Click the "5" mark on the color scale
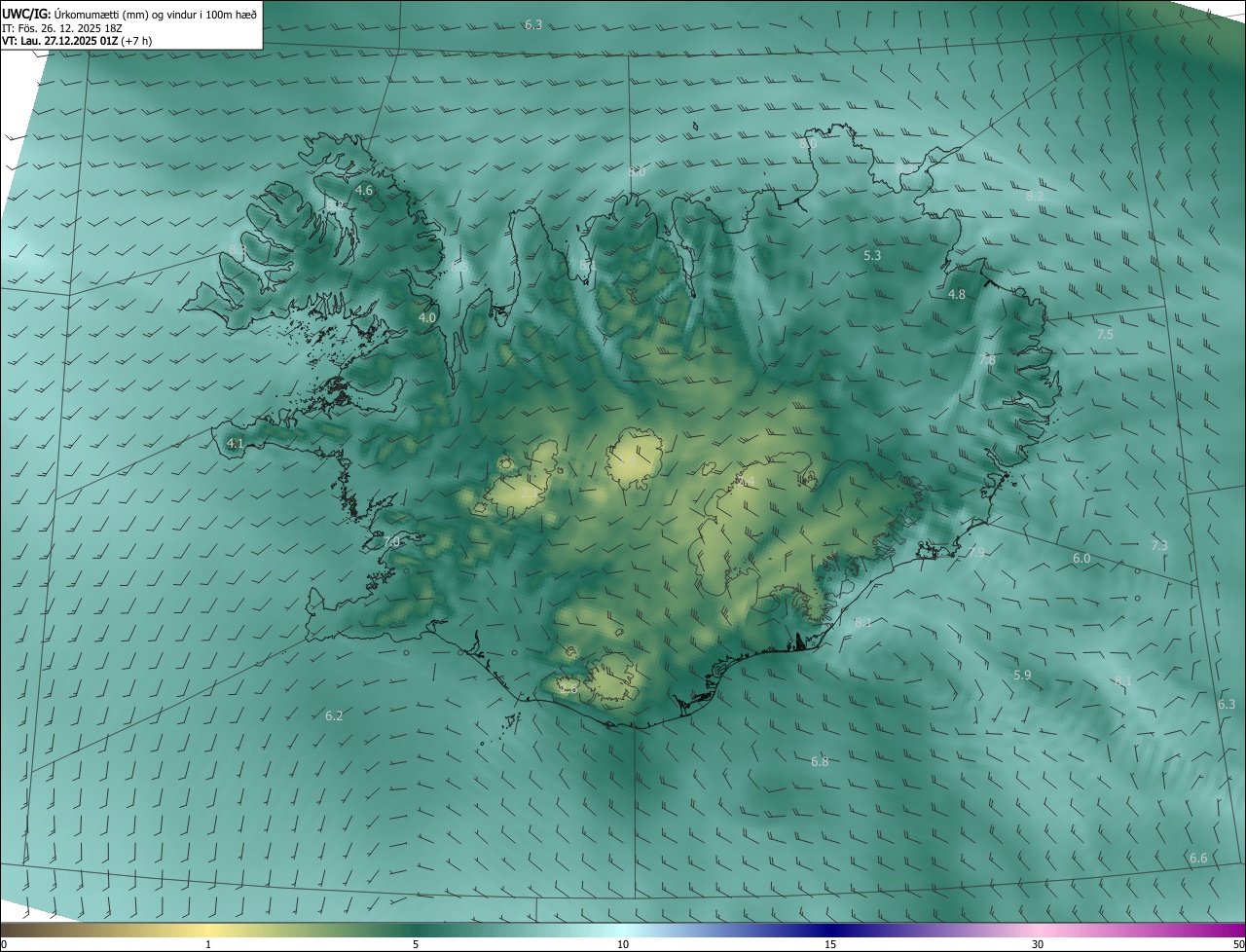The width and height of the screenshot is (1246, 952). (x=416, y=944)
